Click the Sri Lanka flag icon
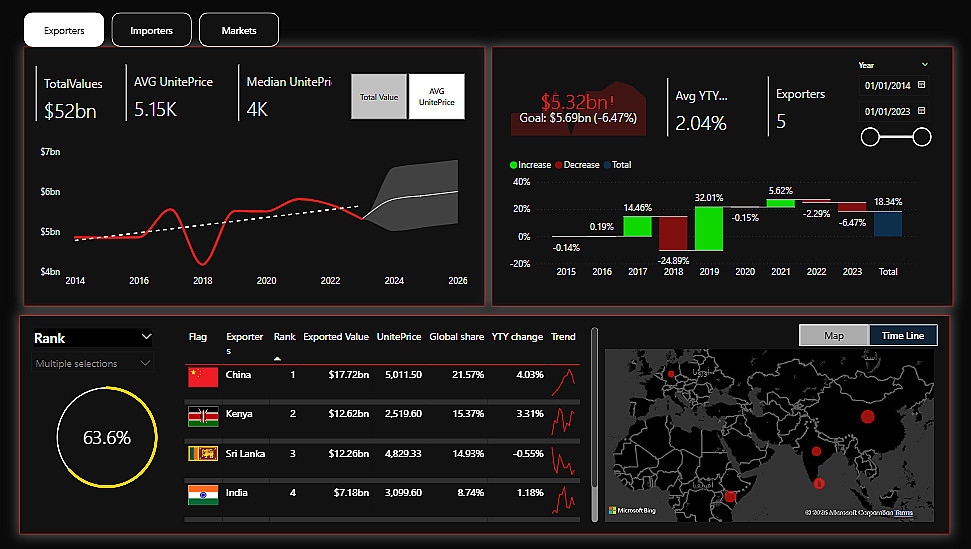This screenshot has width=971, height=549. click(x=203, y=453)
